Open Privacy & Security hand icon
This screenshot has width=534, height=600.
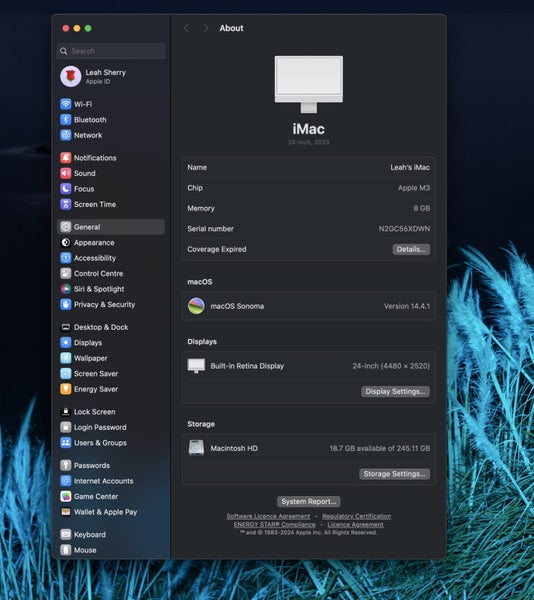click(66, 305)
